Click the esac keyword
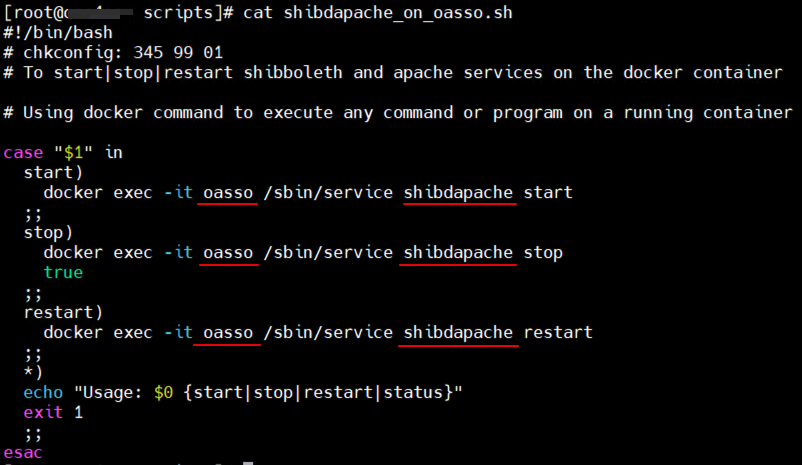This screenshot has height=465, width=802. click(x=23, y=452)
